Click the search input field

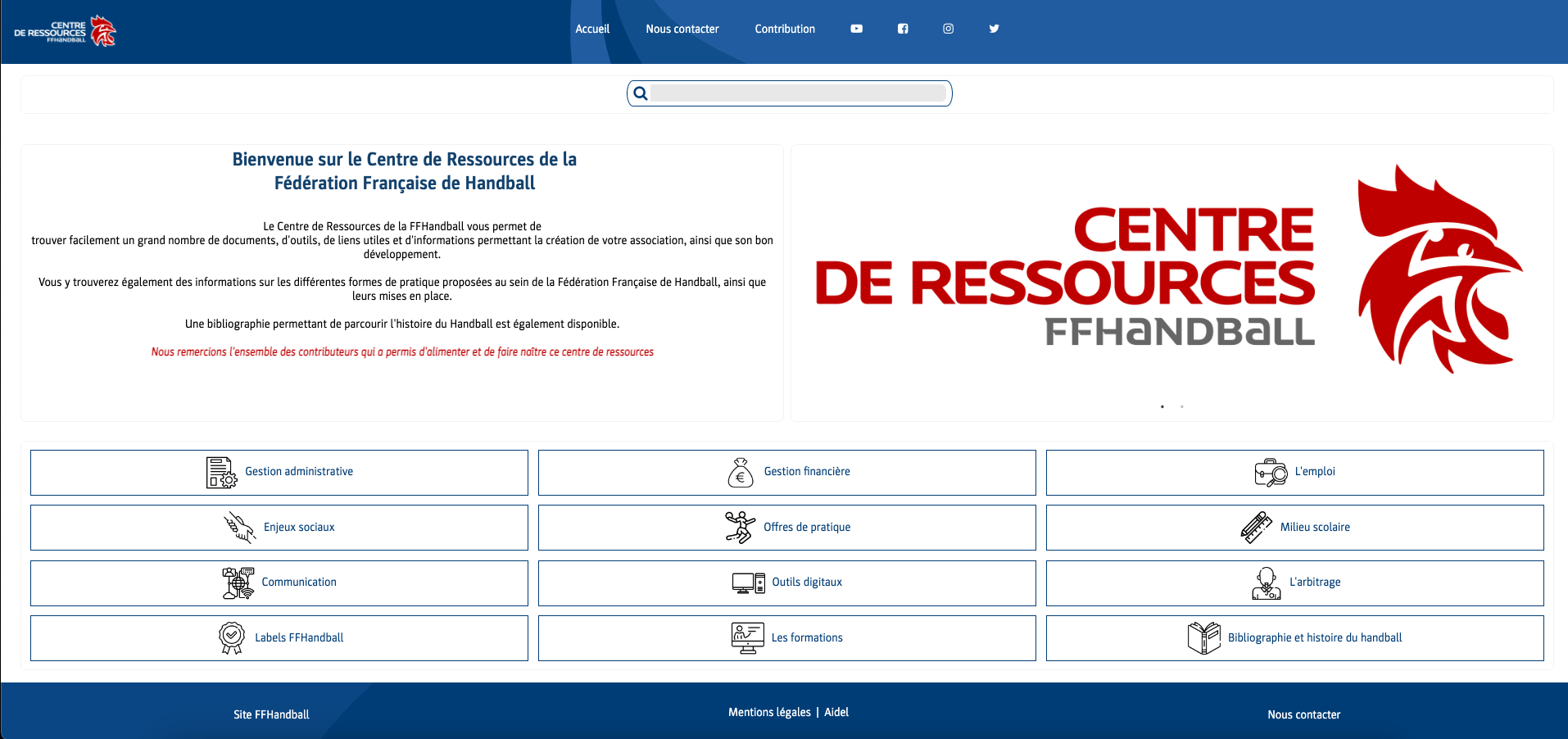799,93
